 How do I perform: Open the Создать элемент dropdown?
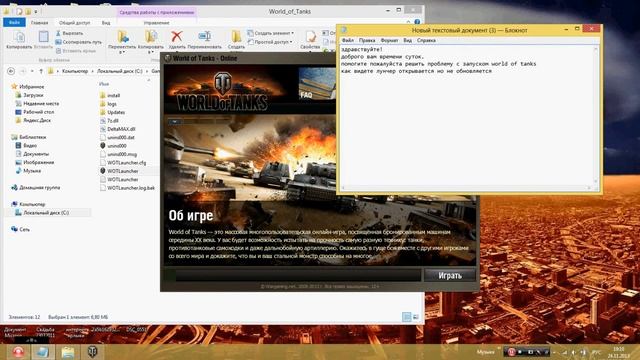[271, 33]
